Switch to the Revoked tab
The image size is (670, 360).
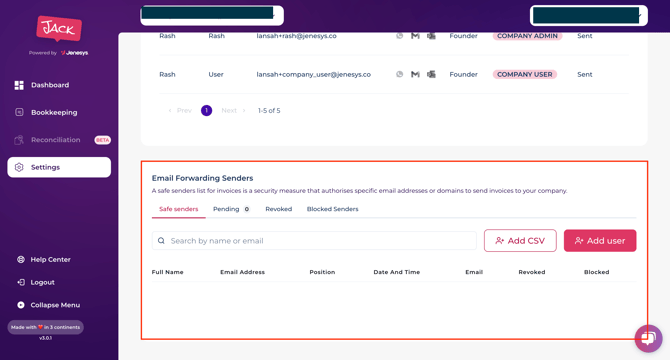279,209
